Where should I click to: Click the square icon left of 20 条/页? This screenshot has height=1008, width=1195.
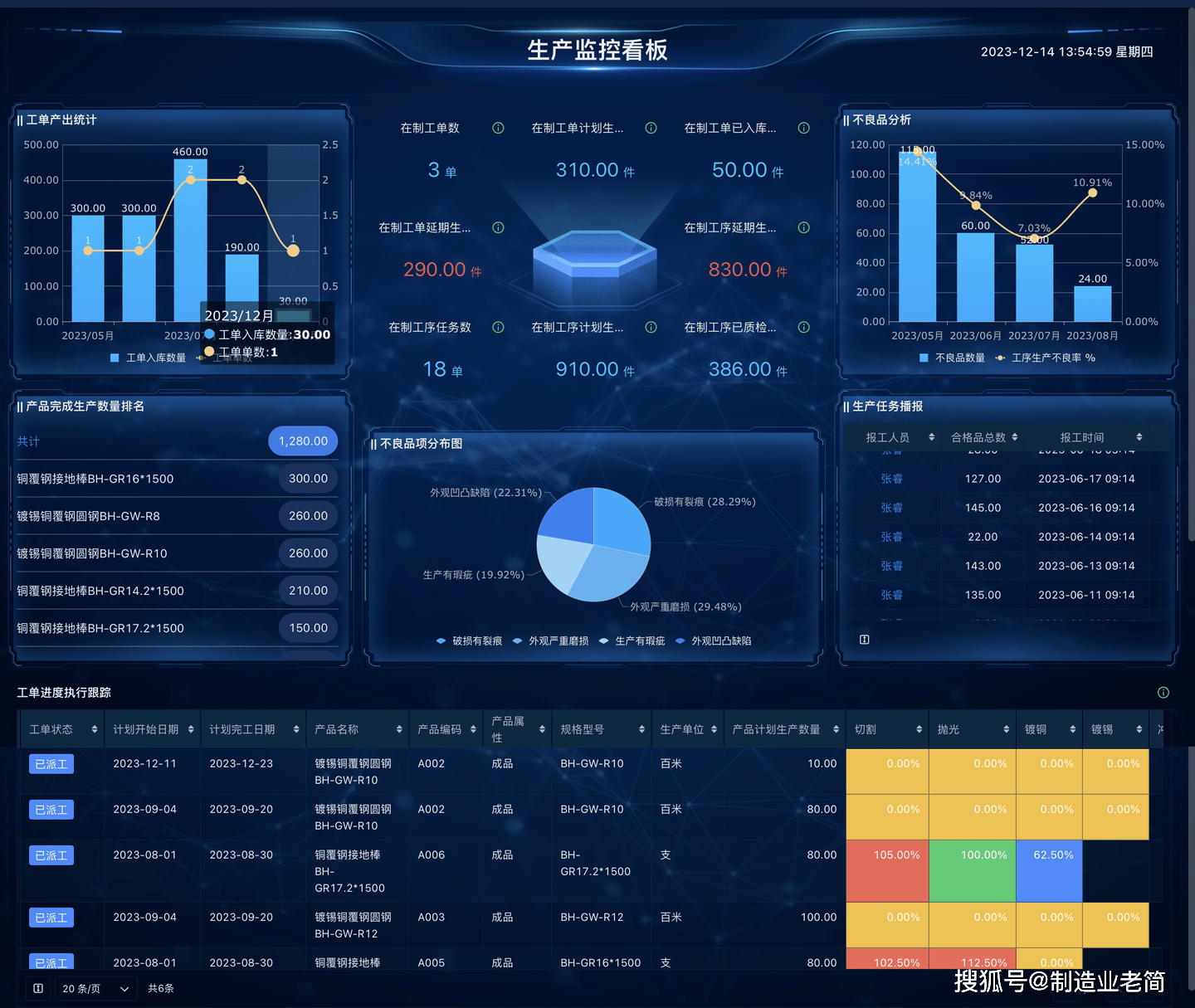[38, 988]
